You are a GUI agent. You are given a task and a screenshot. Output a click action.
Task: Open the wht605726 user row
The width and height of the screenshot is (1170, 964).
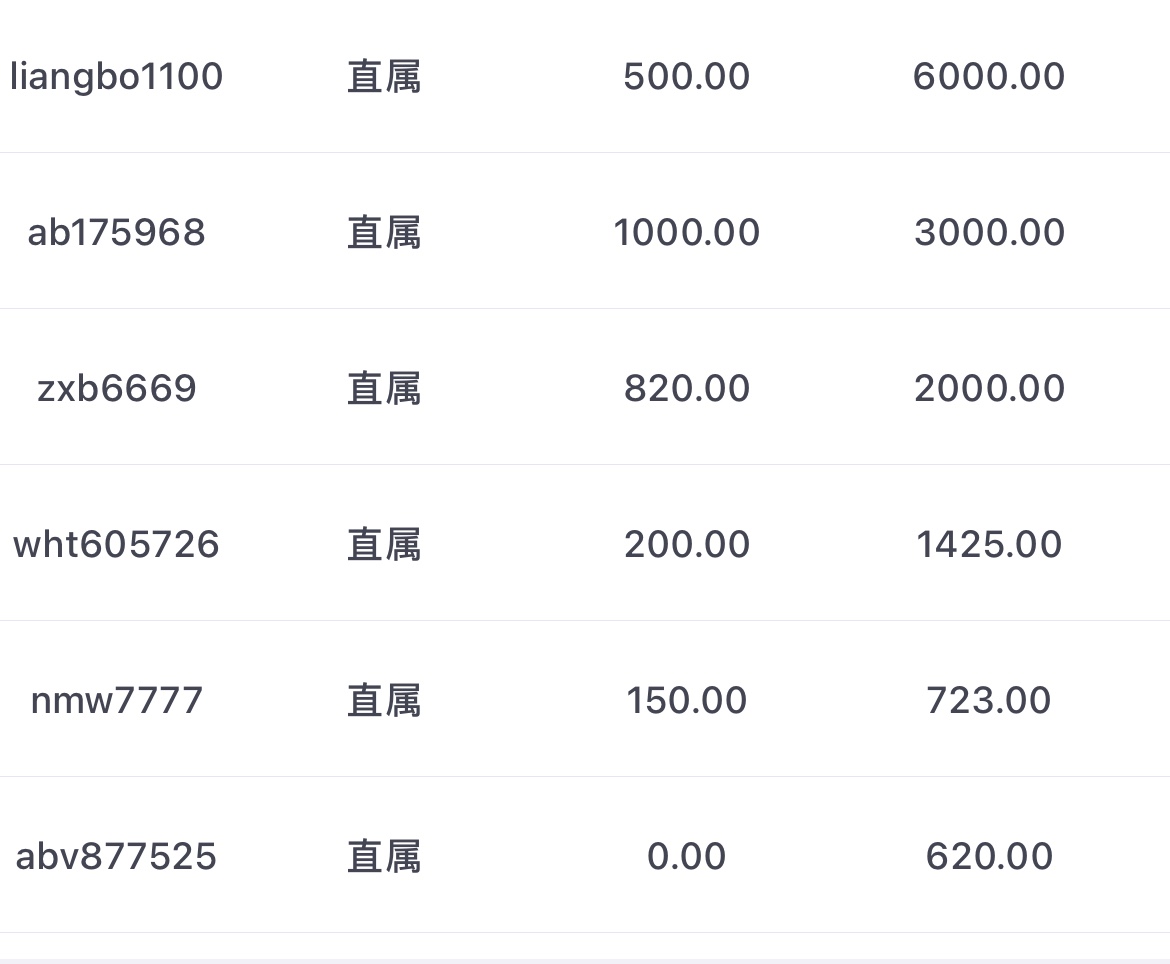tap(117, 545)
